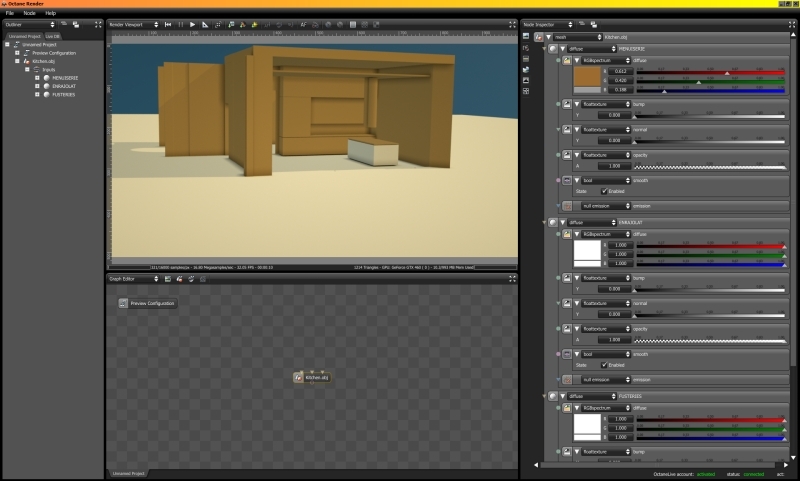Screen dimensions: 800x481
Task: Switch to the Live DB tab
Action: coord(53,36)
